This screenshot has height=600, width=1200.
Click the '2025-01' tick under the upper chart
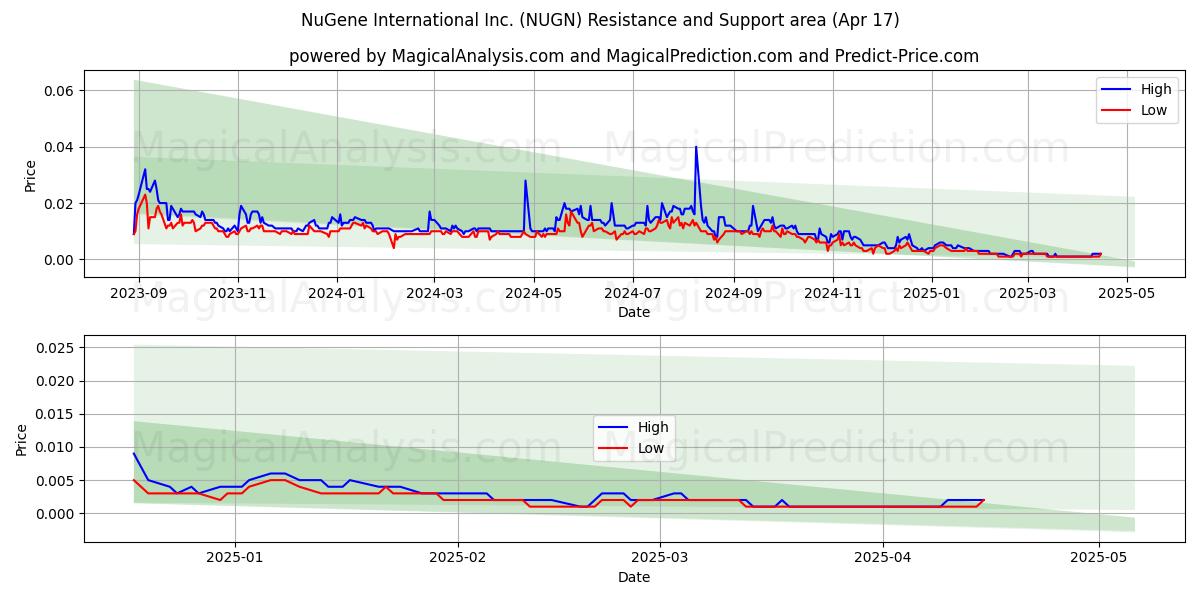point(931,293)
